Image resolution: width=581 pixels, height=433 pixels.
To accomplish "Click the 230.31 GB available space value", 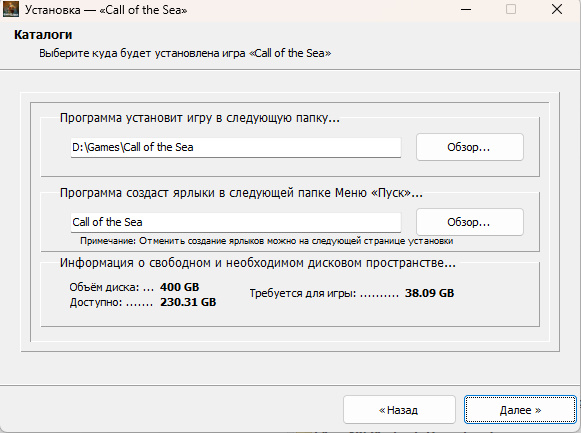I will tap(188, 302).
